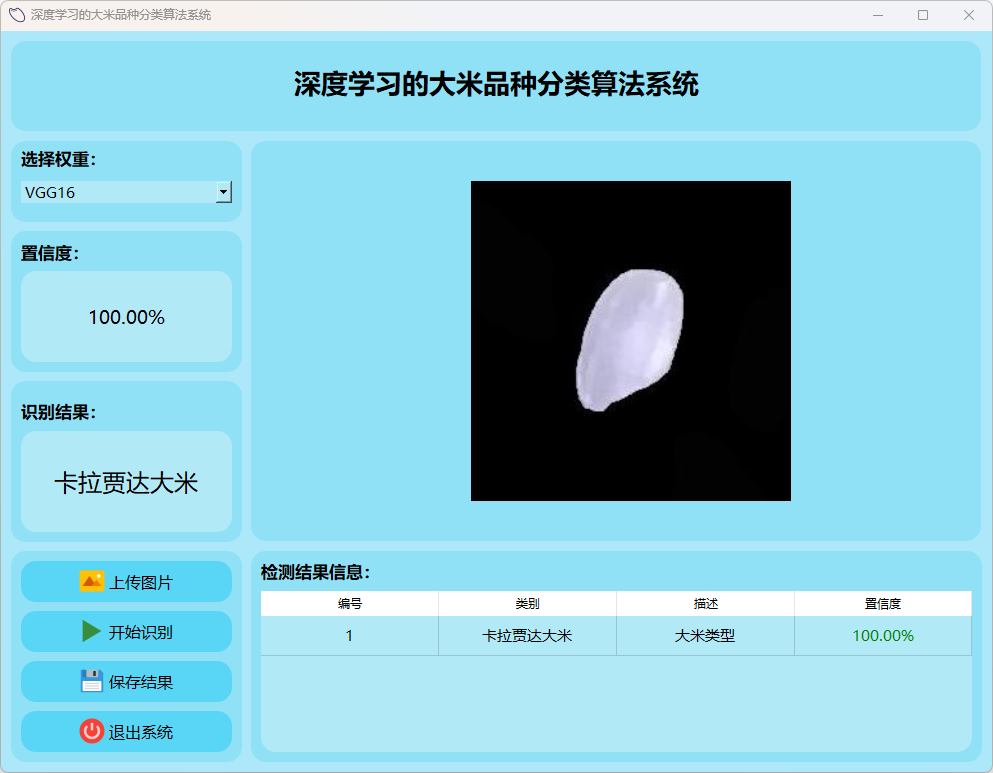Click the rice grain preview image
This screenshot has width=993, height=773.
(631, 341)
